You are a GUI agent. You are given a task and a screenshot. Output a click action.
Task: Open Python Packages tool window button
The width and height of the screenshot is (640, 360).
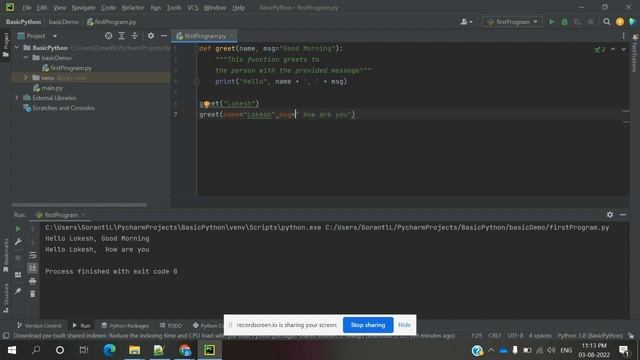[125, 326]
